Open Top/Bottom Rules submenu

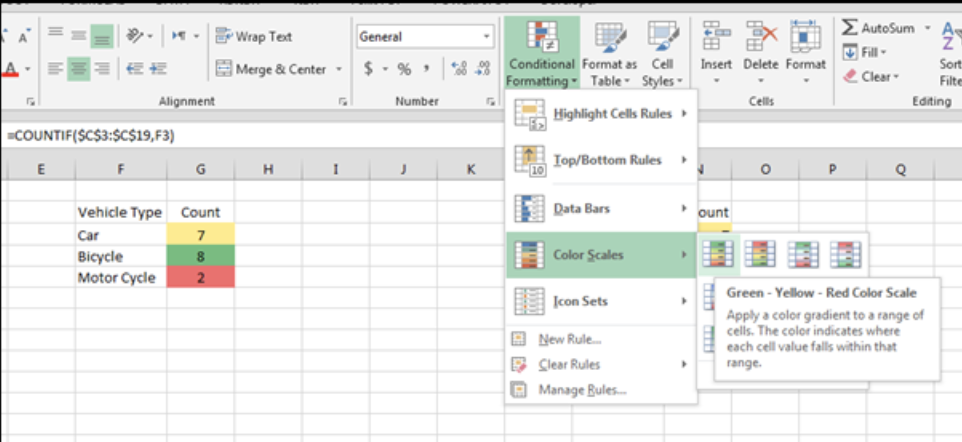(601, 160)
